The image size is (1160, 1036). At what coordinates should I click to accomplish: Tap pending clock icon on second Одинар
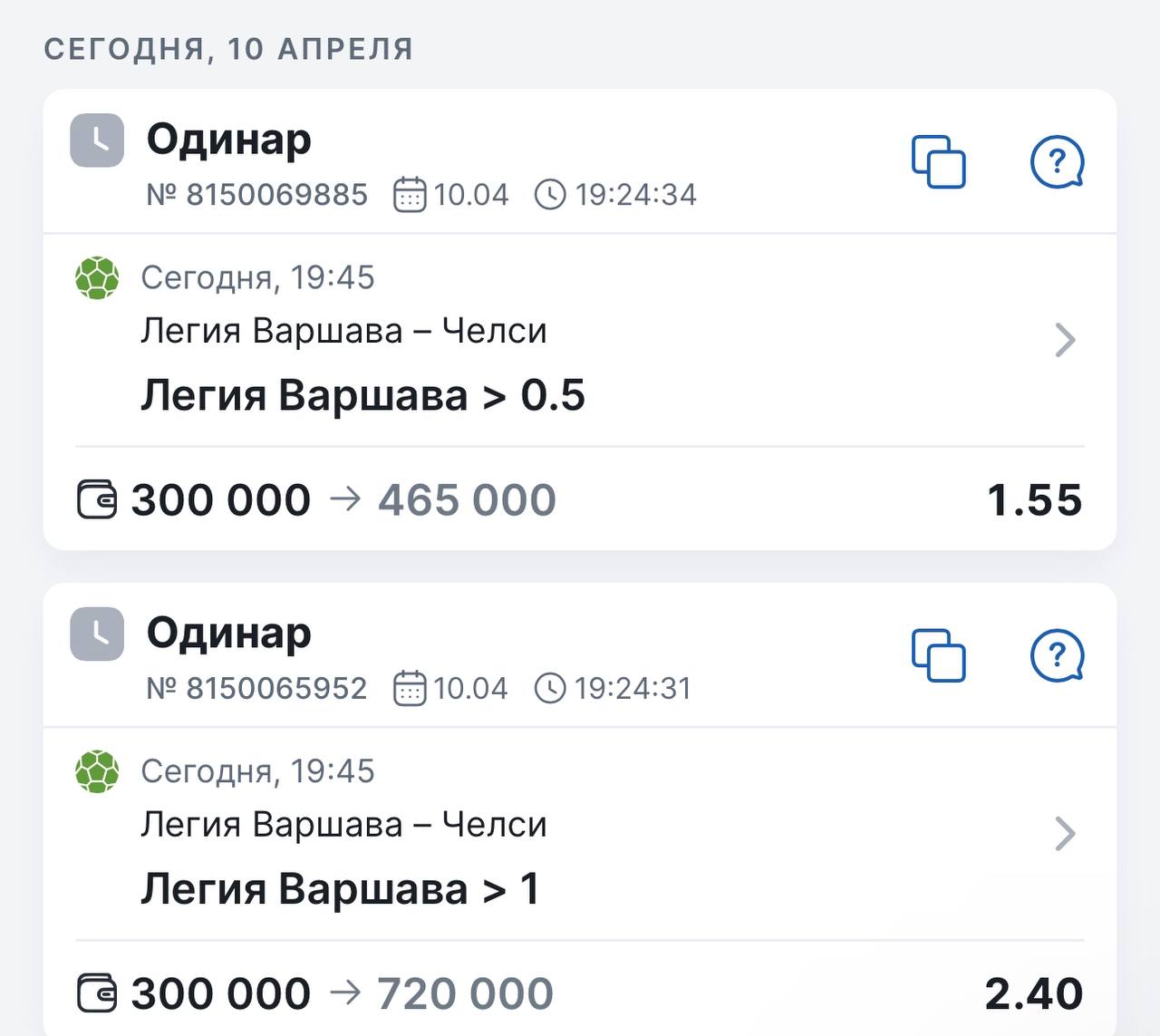click(97, 634)
